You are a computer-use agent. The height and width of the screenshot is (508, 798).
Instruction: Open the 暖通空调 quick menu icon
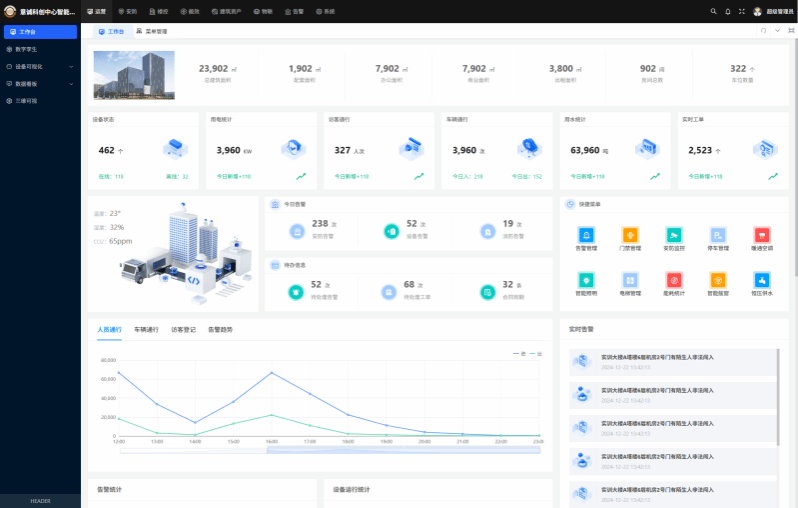click(762, 234)
